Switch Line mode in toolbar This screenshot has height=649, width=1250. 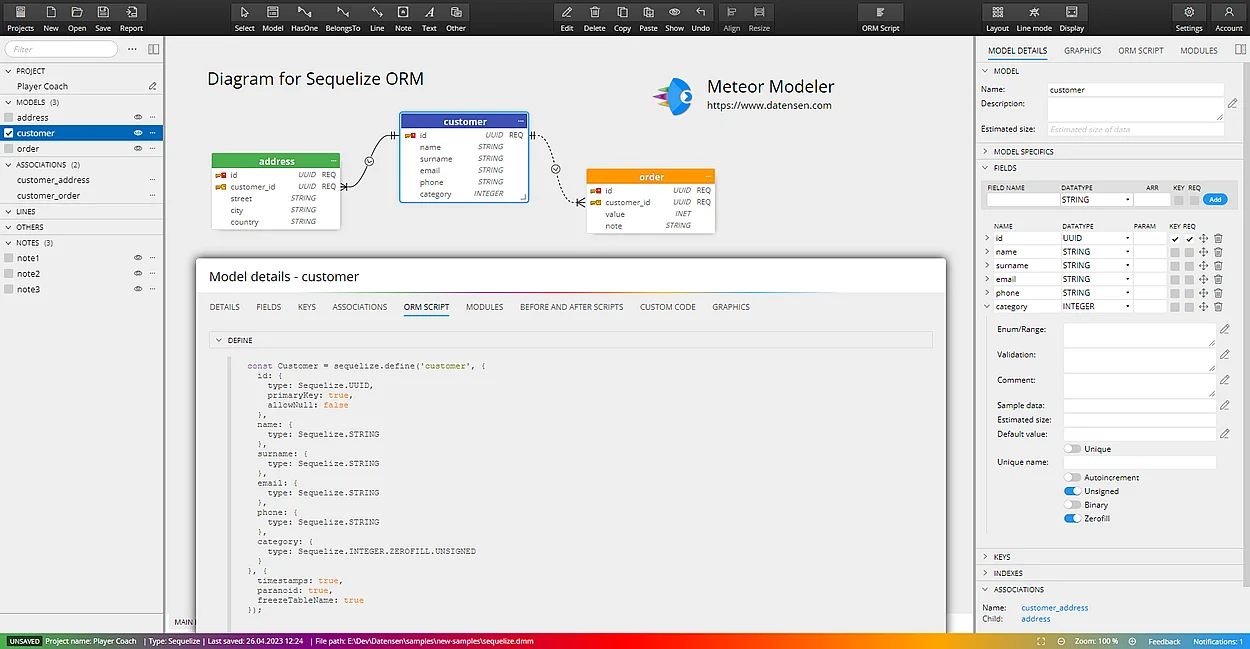click(1034, 17)
